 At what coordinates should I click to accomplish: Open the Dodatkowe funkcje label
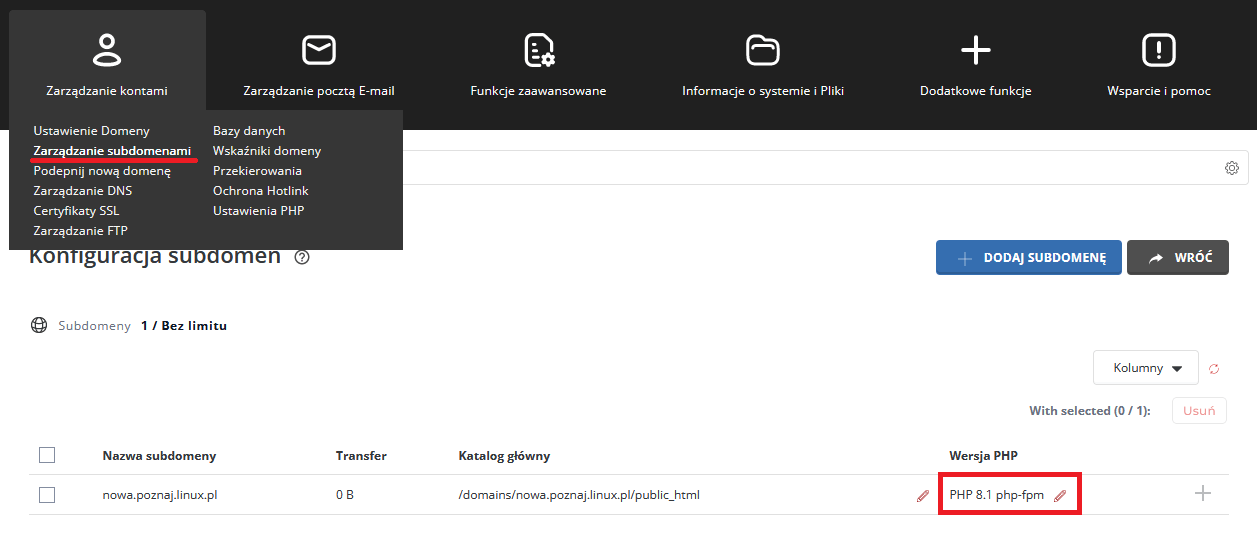[975, 90]
